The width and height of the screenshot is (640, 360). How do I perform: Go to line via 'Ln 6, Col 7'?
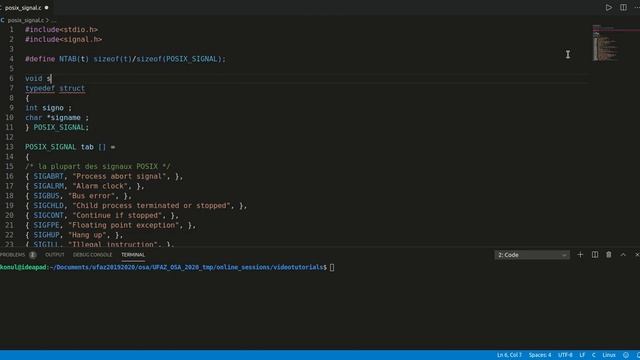509,355
